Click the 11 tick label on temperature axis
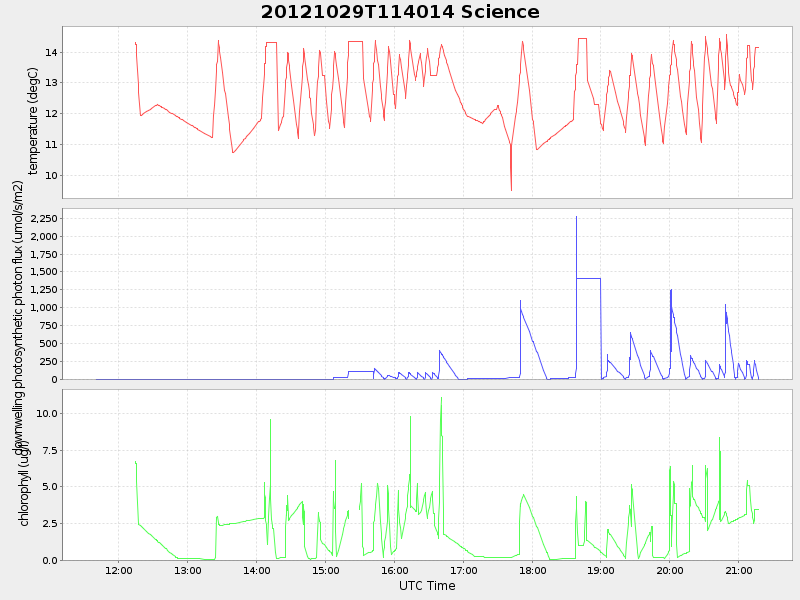This screenshot has width=800, height=600. tap(49, 145)
